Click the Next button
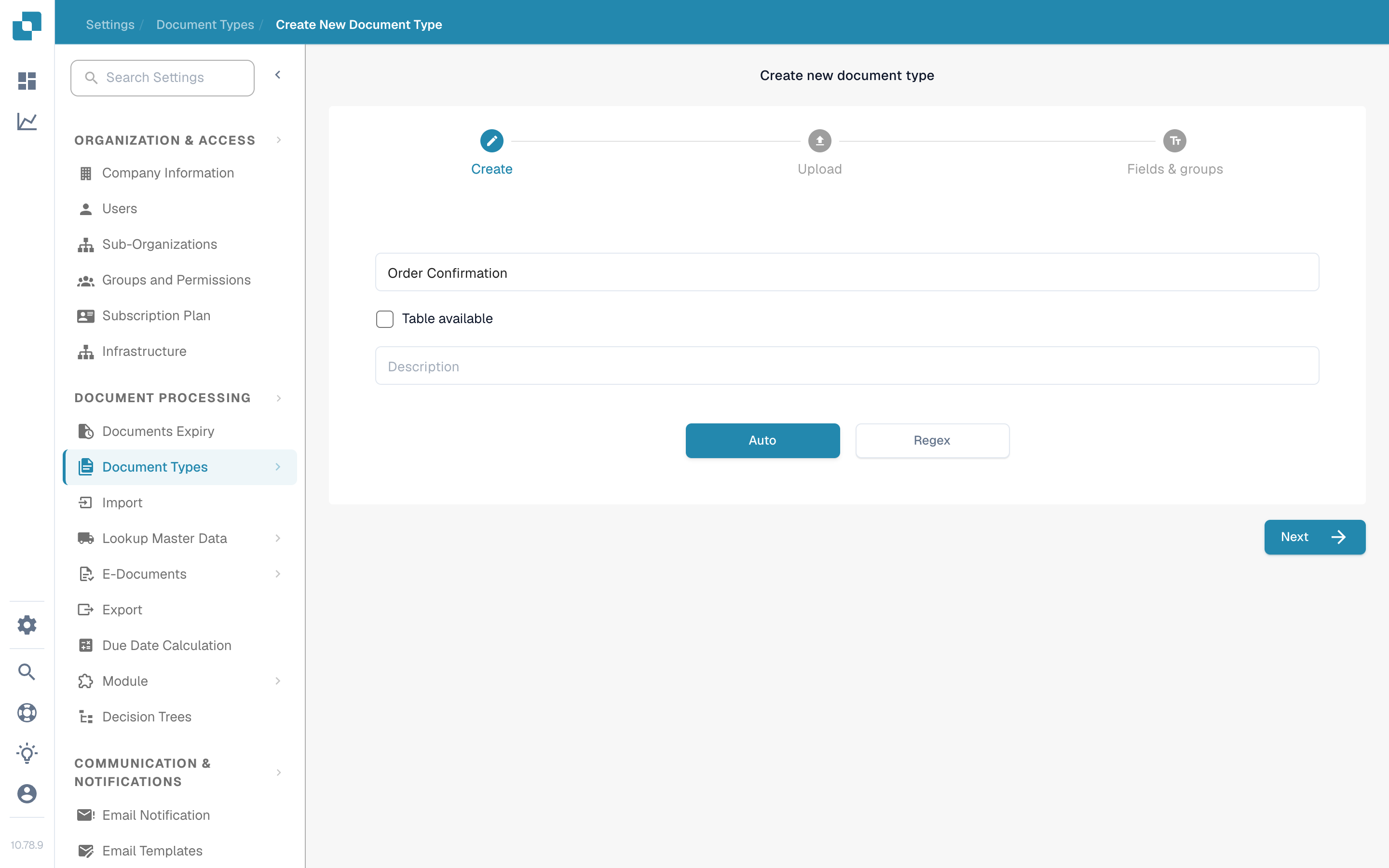The width and height of the screenshot is (1389, 868). pos(1314,537)
